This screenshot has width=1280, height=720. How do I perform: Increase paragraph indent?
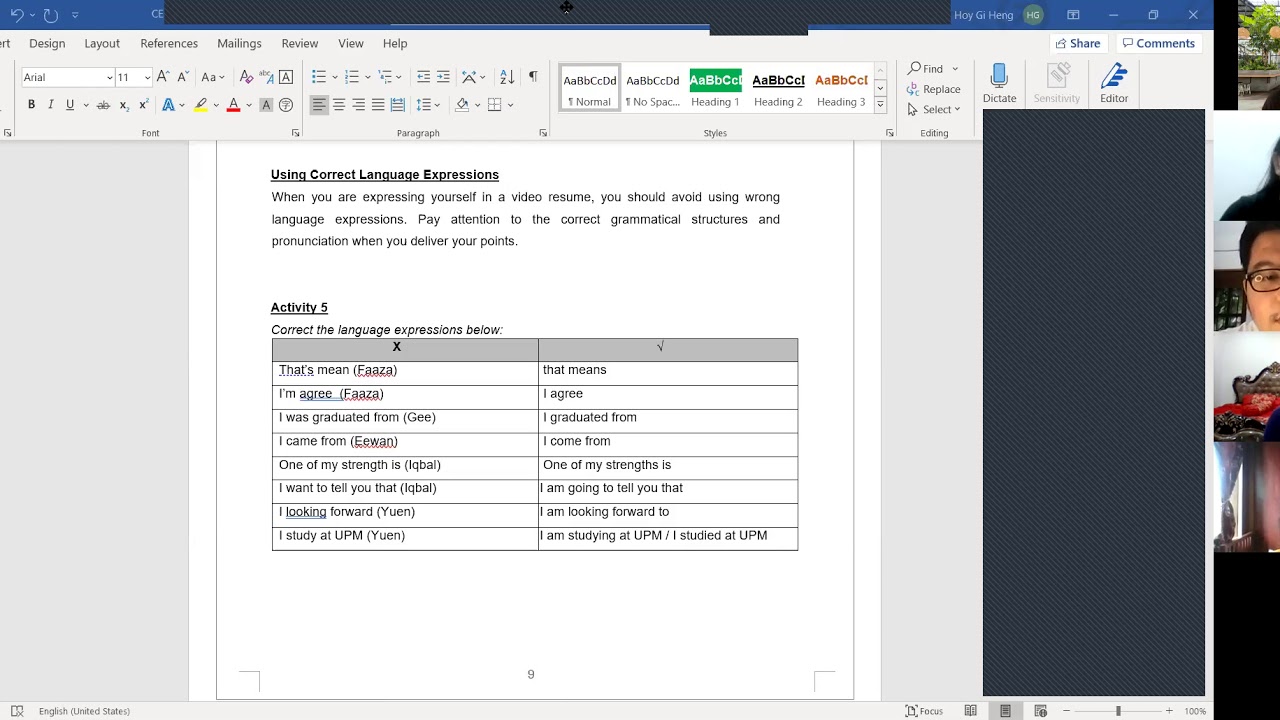point(443,77)
